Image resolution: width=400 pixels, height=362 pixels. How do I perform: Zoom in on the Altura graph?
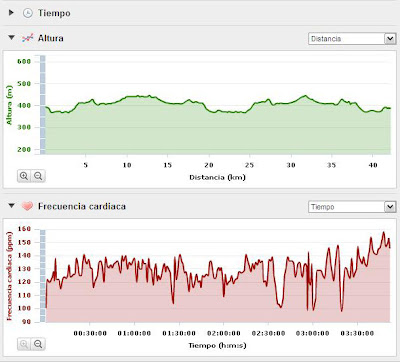(24, 176)
